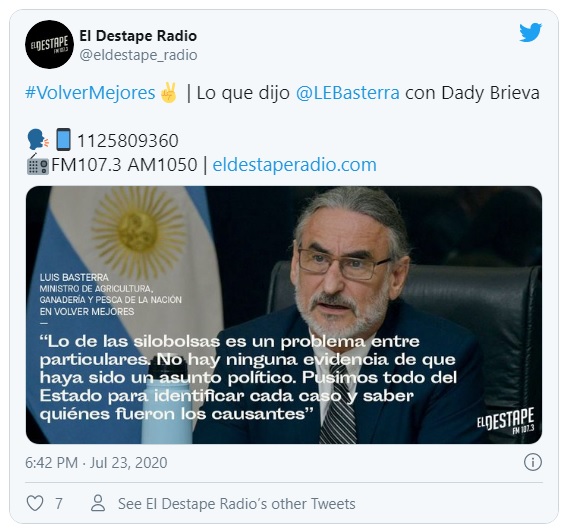Click the radio emoji before FM107.3
The width and height of the screenshot is (566, 531).
point(38,165)
